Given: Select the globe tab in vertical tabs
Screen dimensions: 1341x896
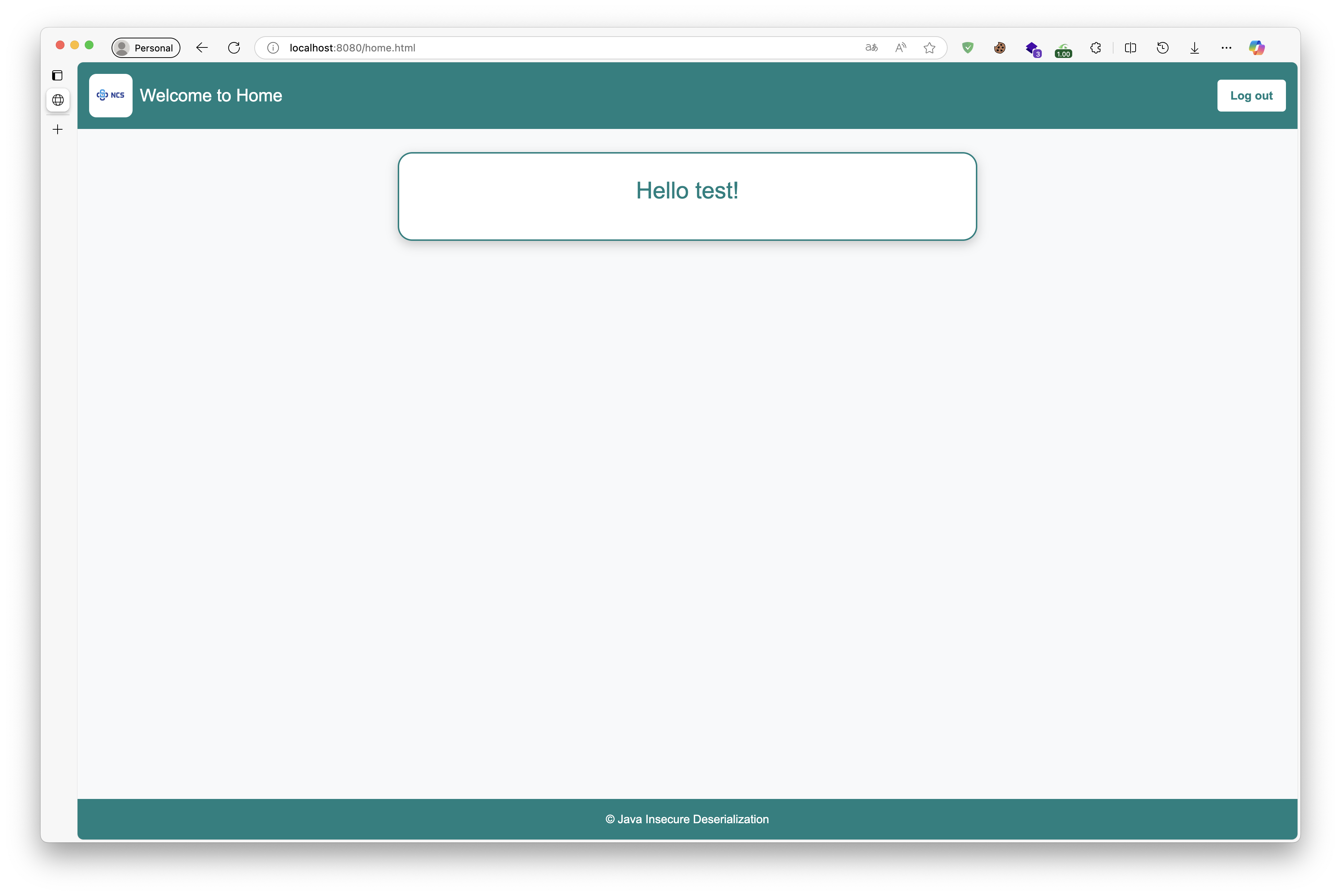Looking at the screenshot, I should 58,100.
